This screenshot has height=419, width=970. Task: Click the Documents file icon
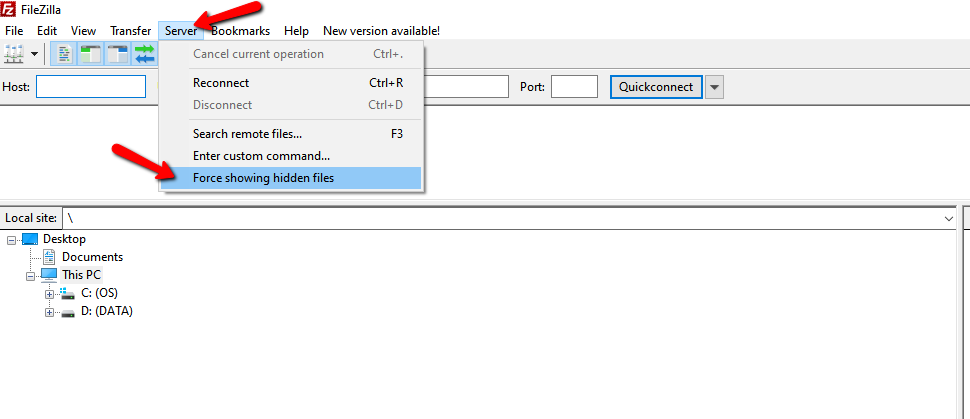click(49, 257)
